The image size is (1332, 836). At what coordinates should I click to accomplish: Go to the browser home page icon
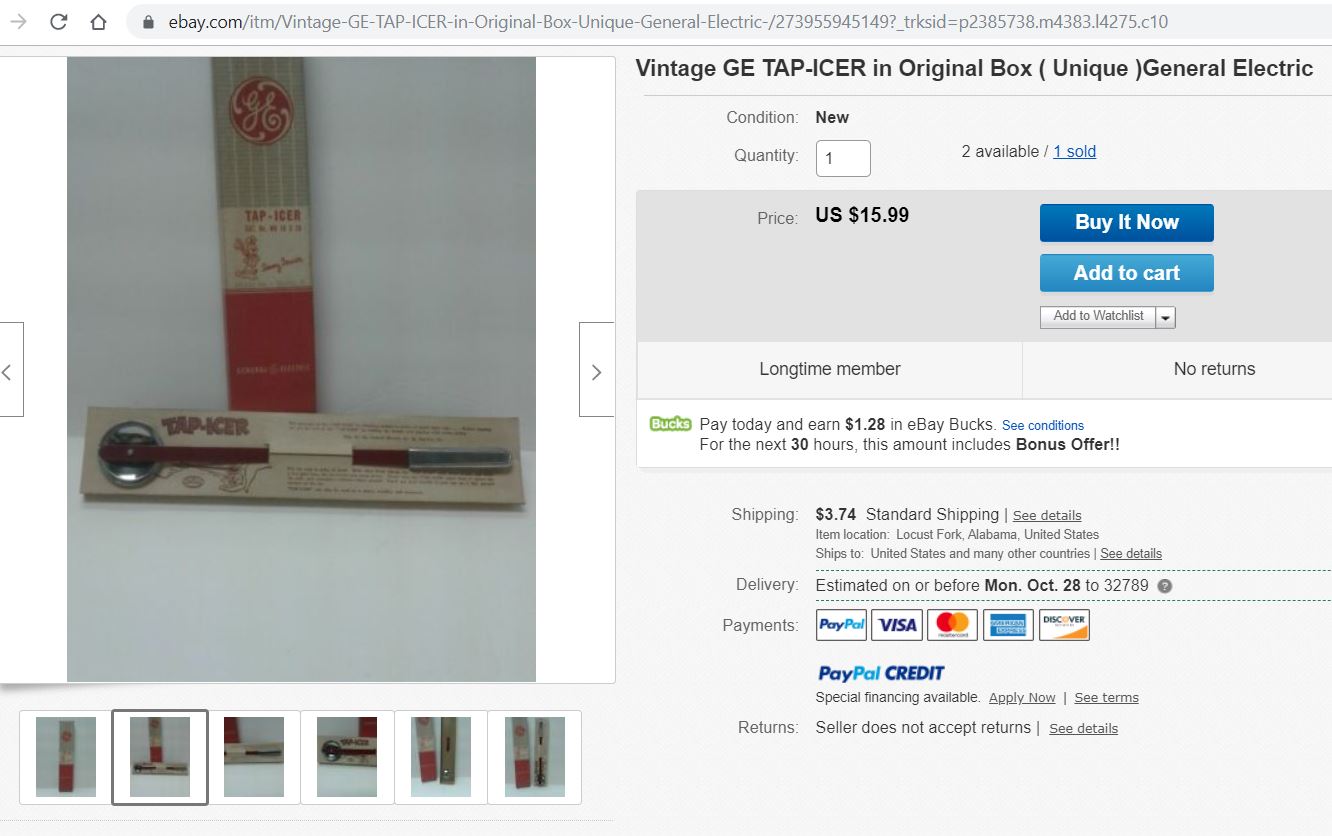[98, 22]
